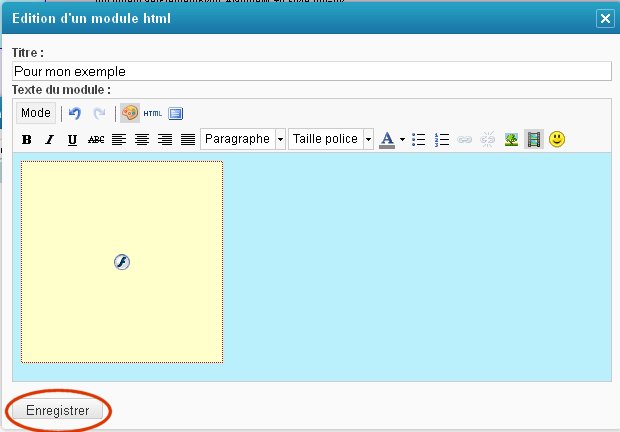Select the Flash object placeholder in editor
This screenshot has width=620, height=432.
pyautogui.click(x=121, y=262)
